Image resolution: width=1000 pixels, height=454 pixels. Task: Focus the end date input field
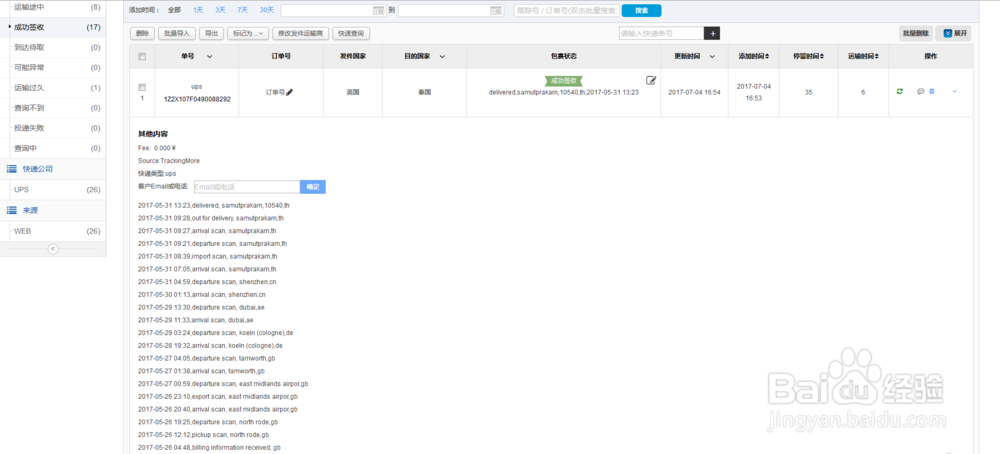pyautogui.click(x=450, y=10)
